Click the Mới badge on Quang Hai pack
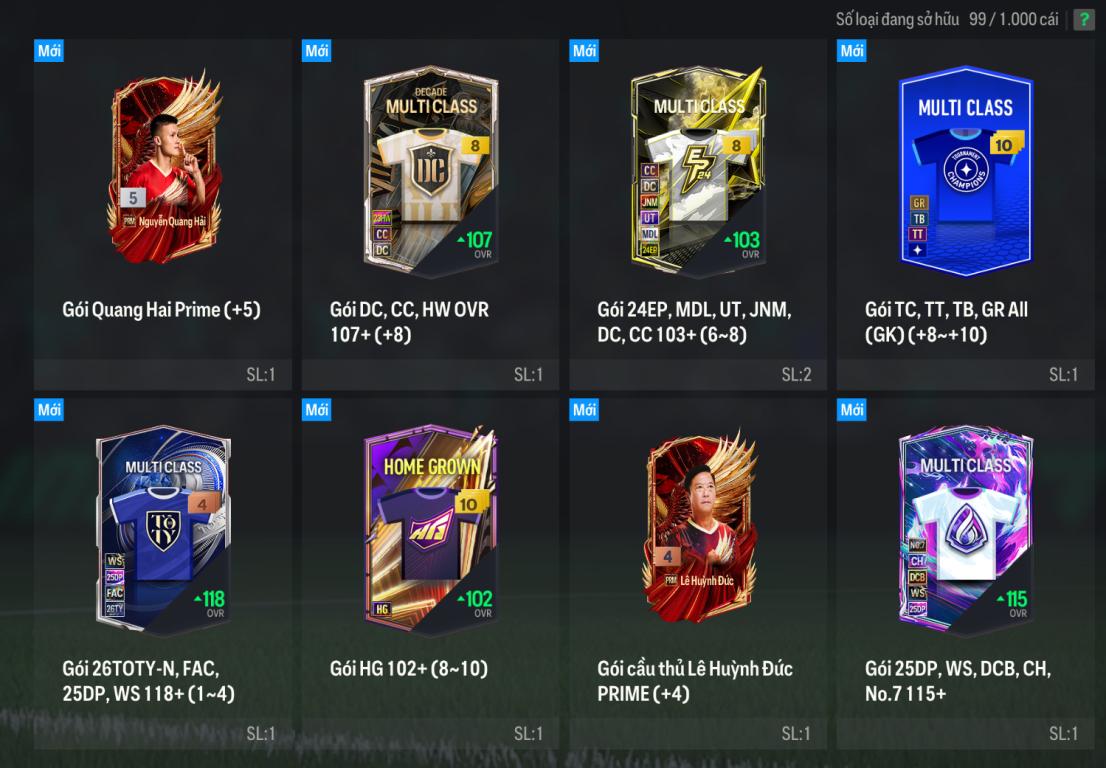The height and width of the screenshot is (768, 1106). tap(49, 51)
